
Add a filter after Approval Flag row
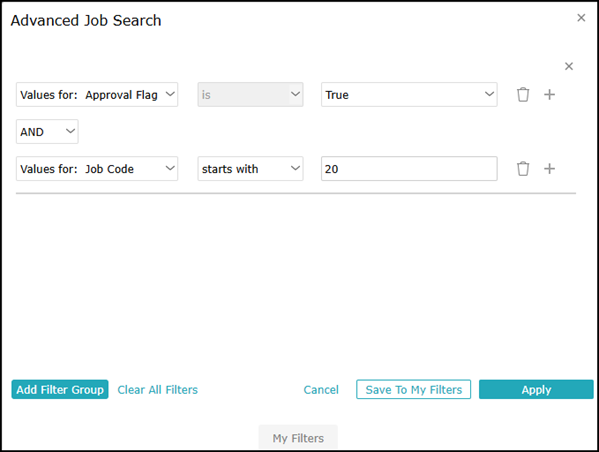click(x=549, y=95)
